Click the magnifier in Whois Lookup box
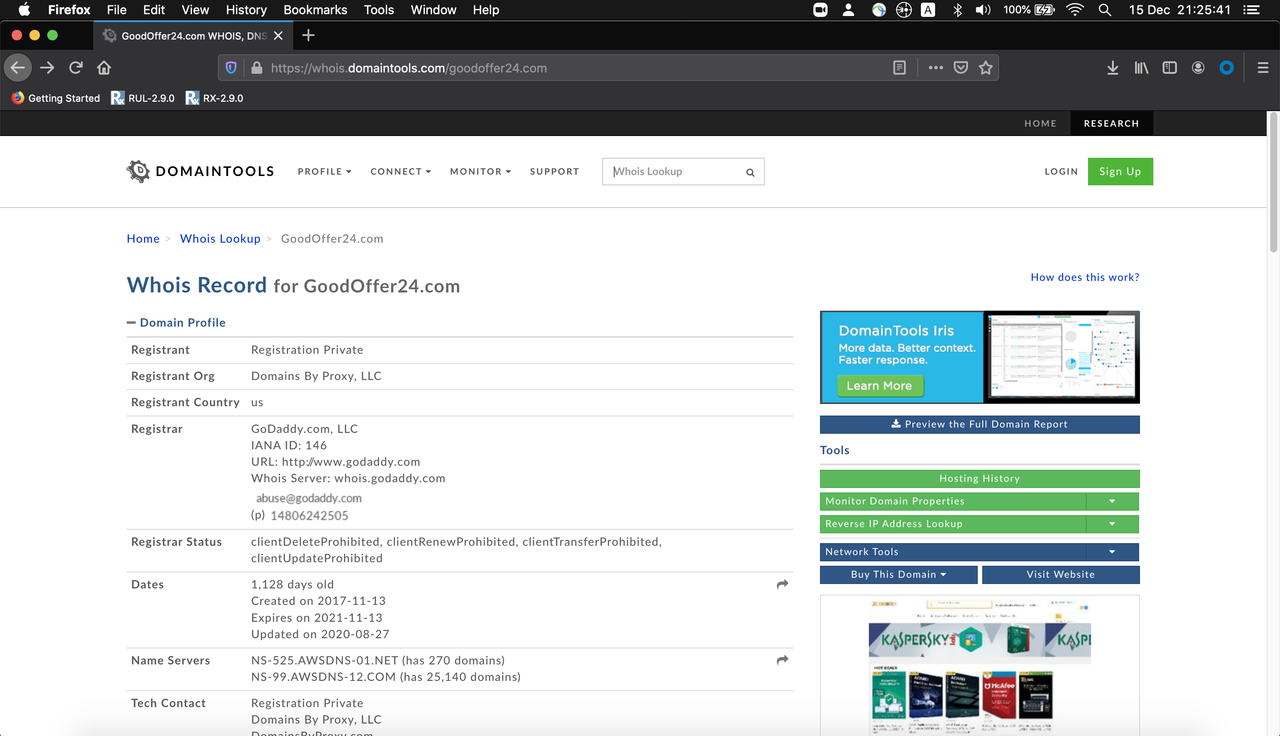The image size is (1280, 736). click(x=750, y=172)
